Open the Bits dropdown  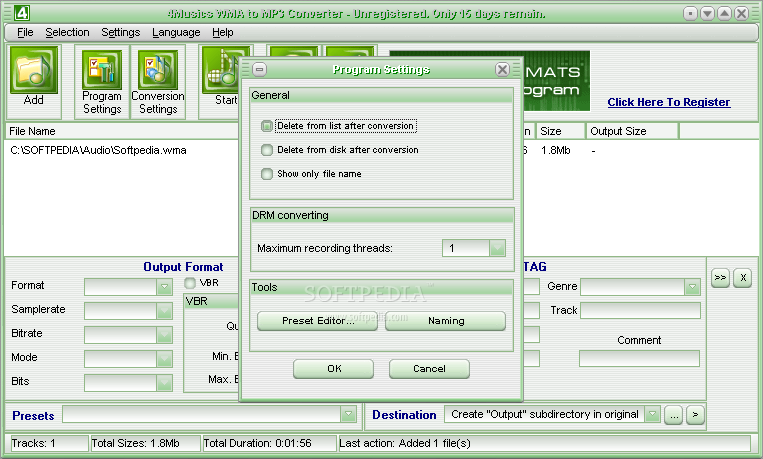pyautogui.click(x=164, y=383)
